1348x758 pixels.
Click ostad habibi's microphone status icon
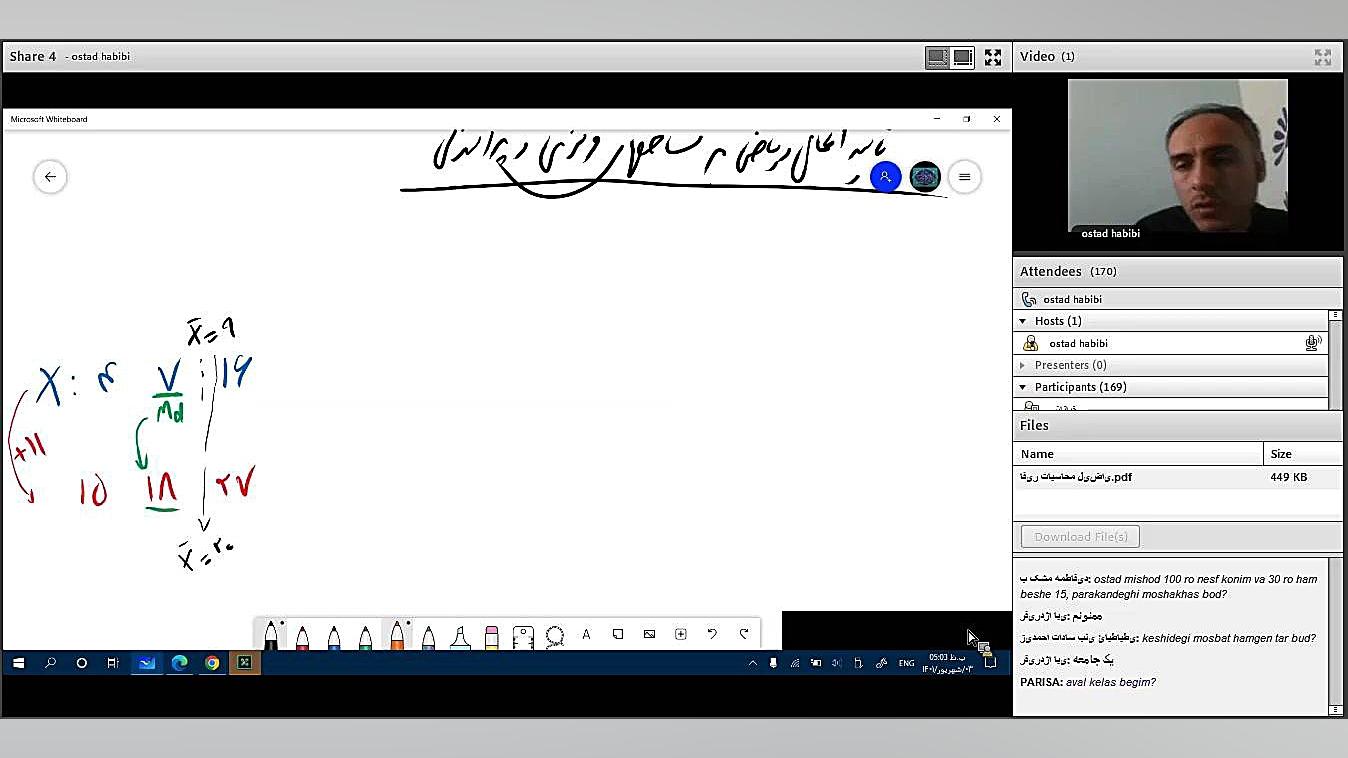1313,343
